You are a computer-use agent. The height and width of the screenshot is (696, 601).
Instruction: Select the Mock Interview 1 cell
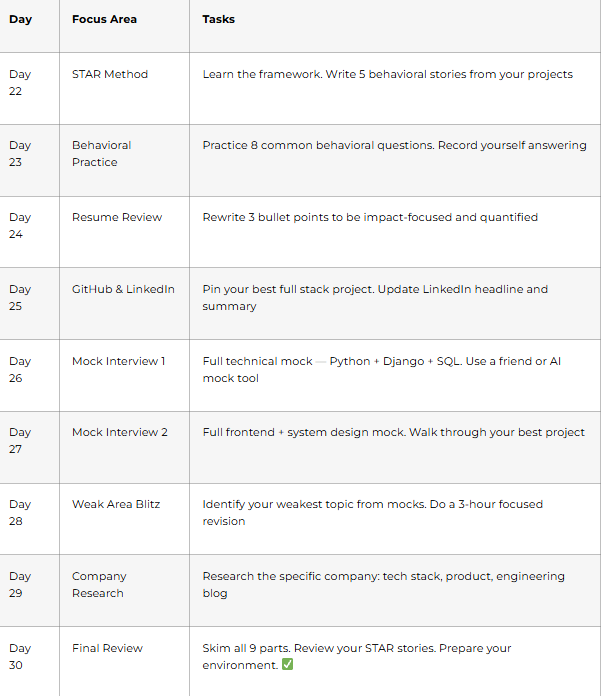click(x=119, y=361)
